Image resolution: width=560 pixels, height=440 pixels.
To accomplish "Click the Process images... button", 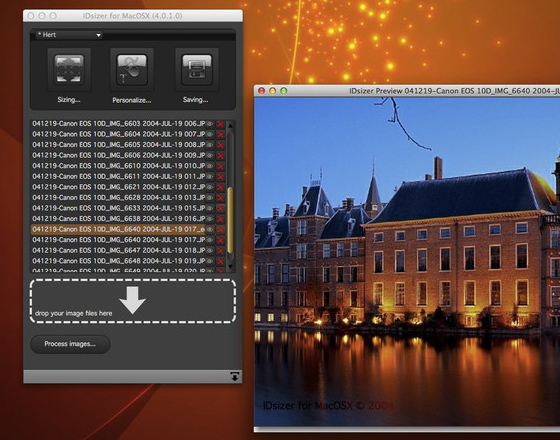I will pyautogui.click(x=70, y=344).
